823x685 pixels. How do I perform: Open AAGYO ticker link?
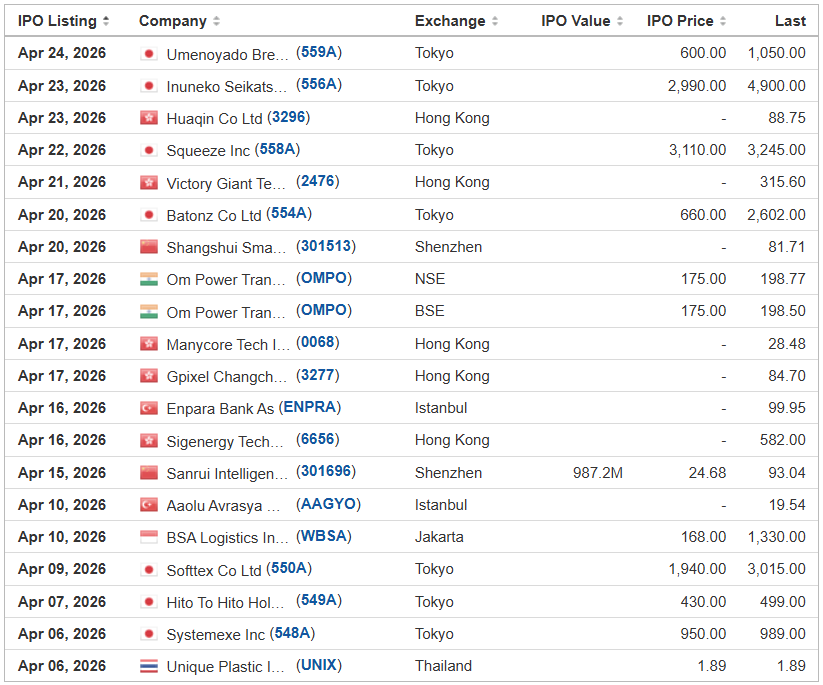[329, 504]
